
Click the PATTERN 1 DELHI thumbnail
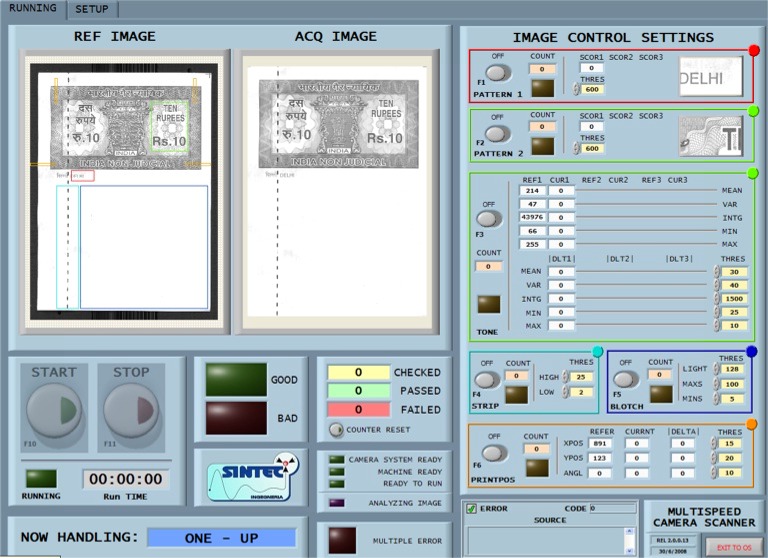pos(711,76)
